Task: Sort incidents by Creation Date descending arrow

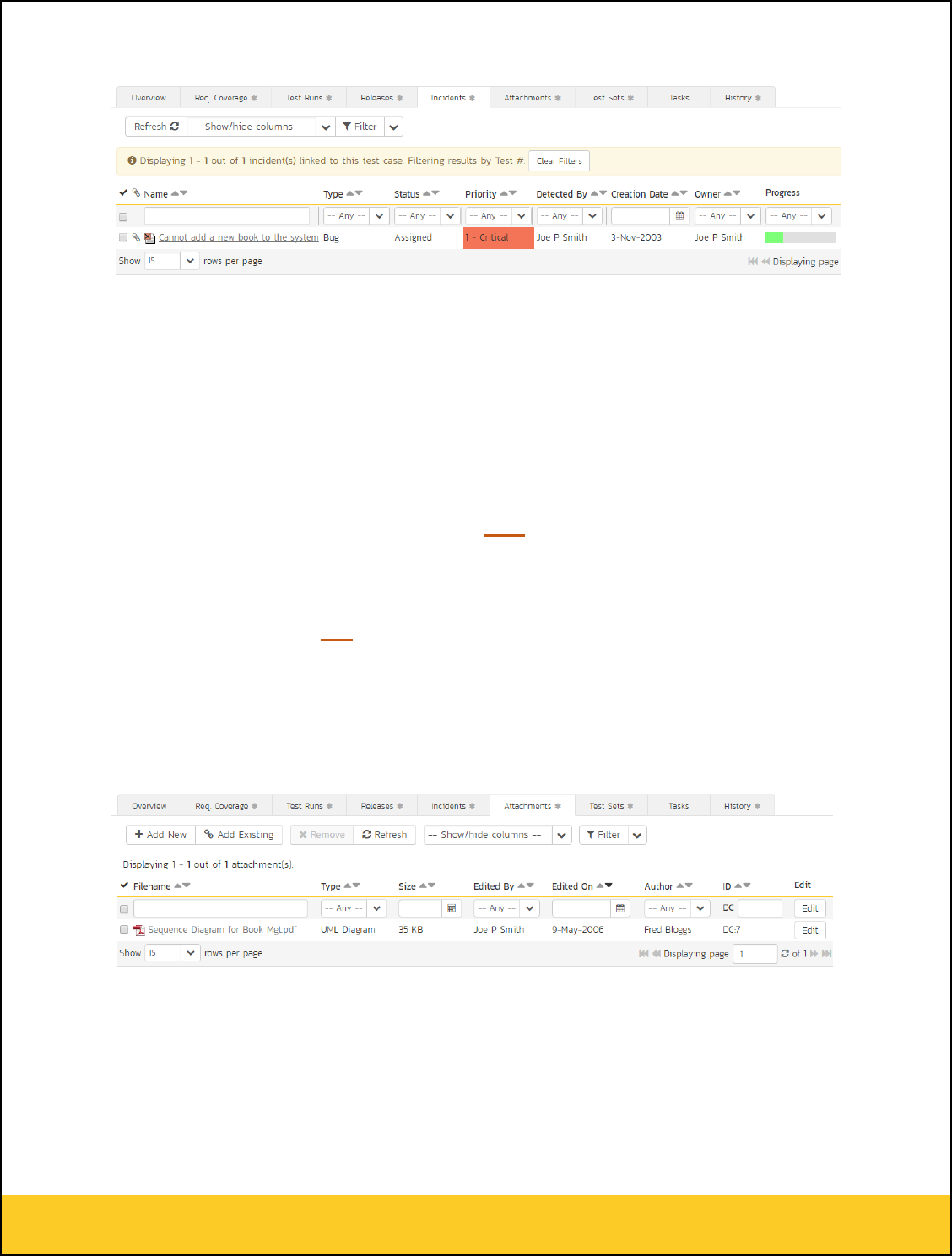Action: (x=684, y=193)
